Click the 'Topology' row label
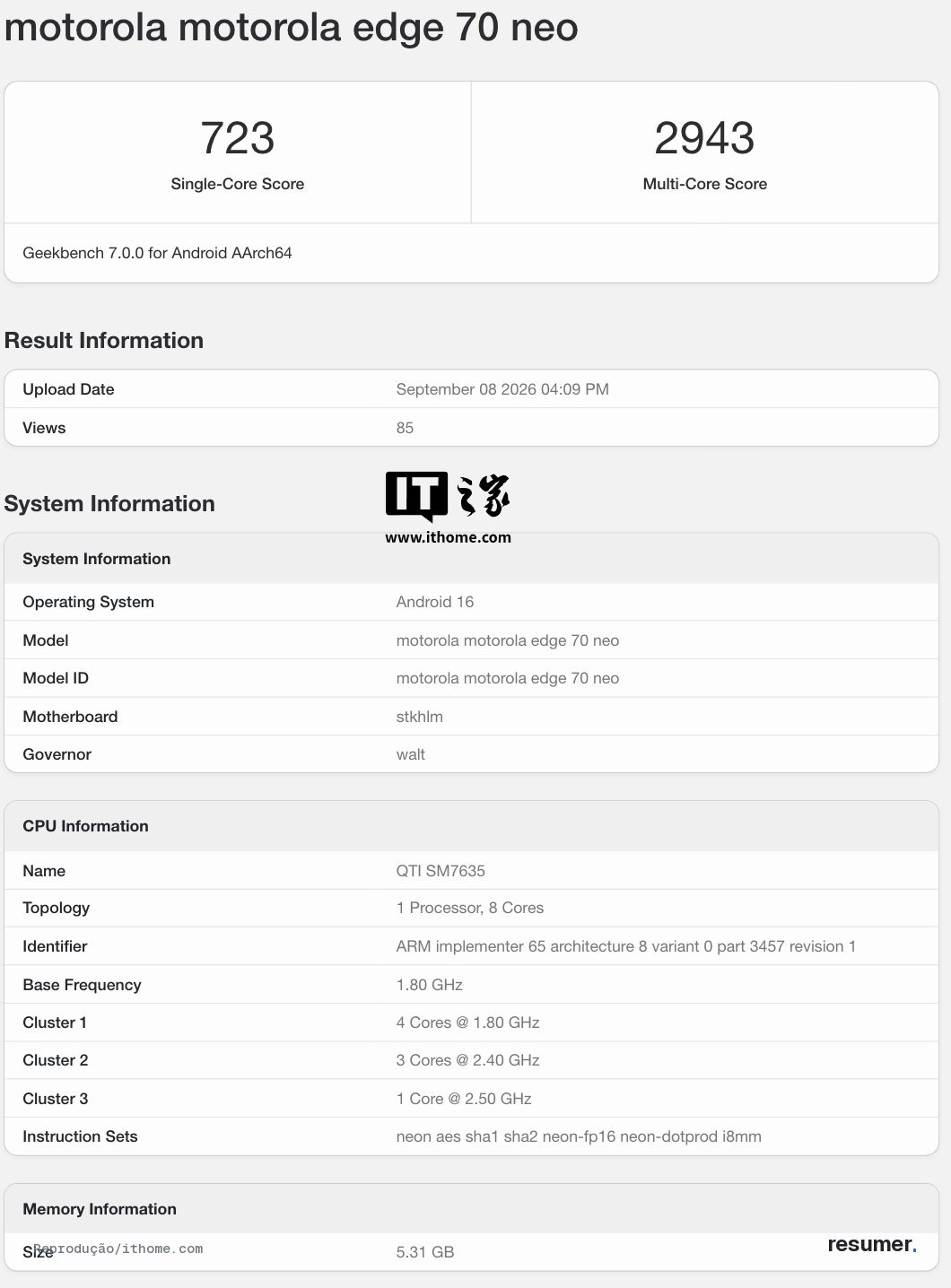This screenshot has width=951, height=1288. (56, 908)
